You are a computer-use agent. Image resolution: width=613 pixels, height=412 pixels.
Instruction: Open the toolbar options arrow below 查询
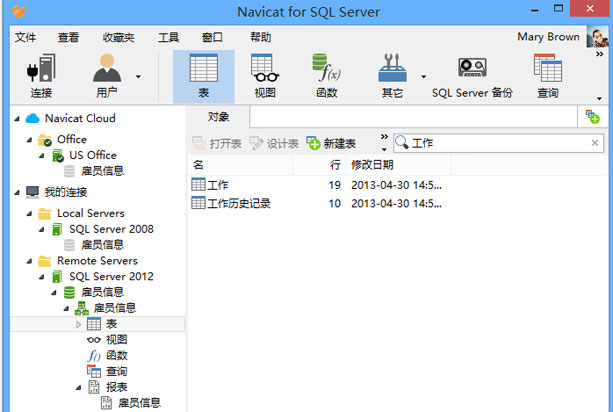pyautogui.click(x=599, y=99)
